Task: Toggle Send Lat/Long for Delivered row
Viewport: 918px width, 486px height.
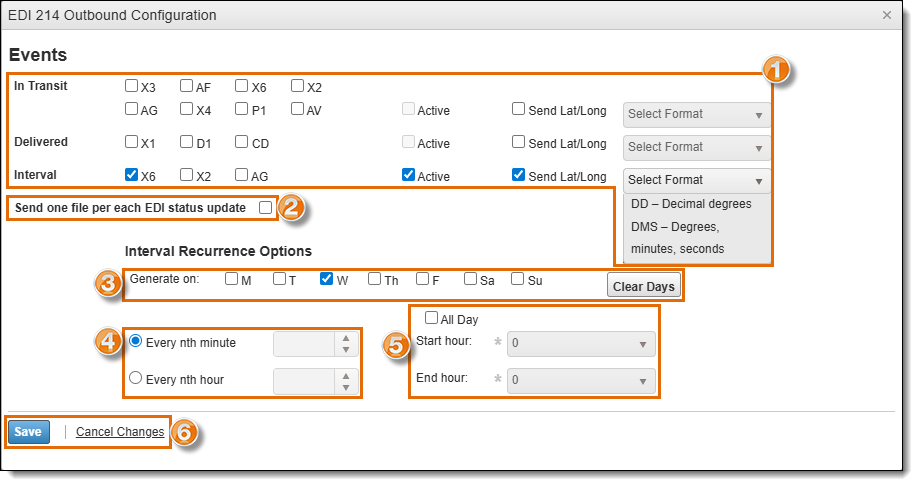Action: 518,142
